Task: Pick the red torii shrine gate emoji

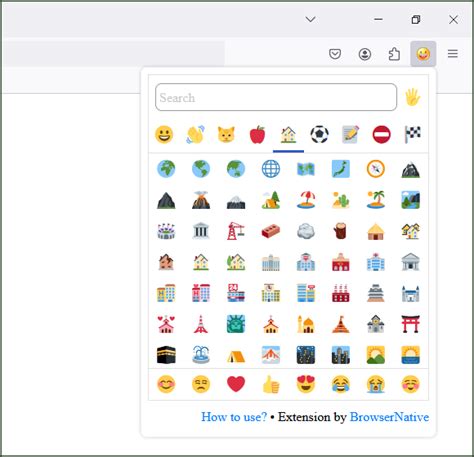Action: [410, 324]
